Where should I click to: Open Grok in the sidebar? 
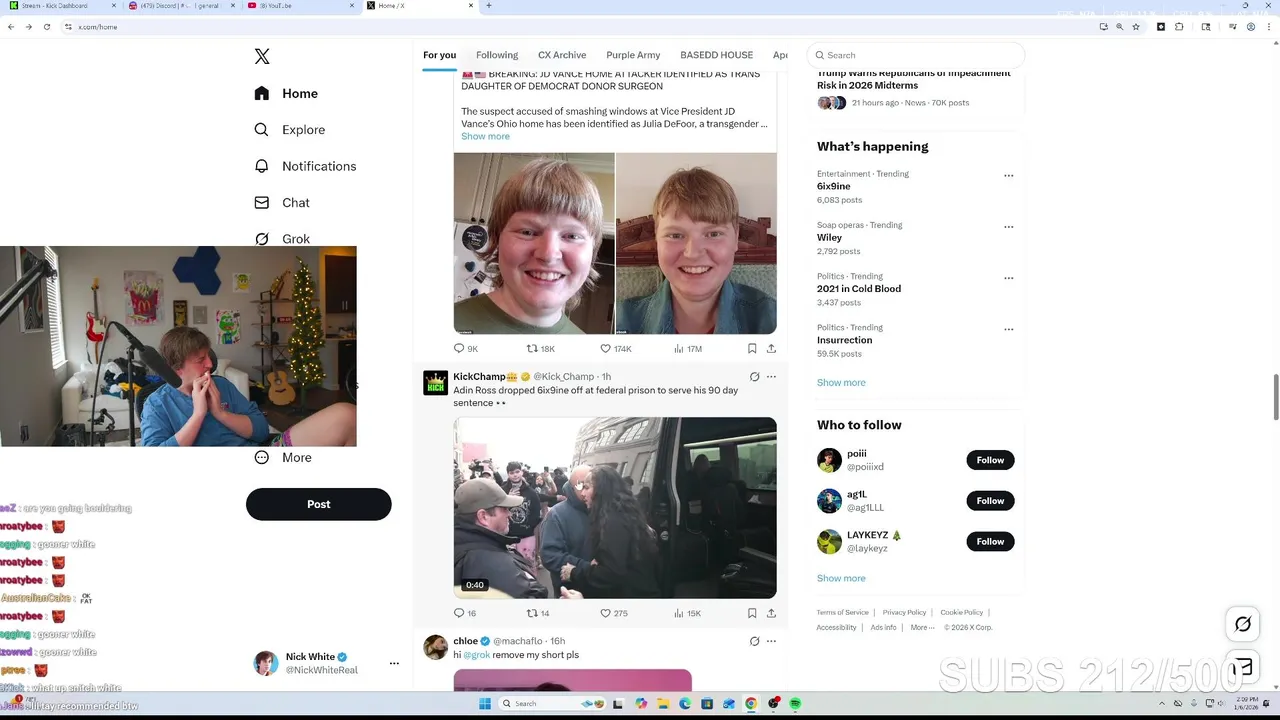(282, 239)
